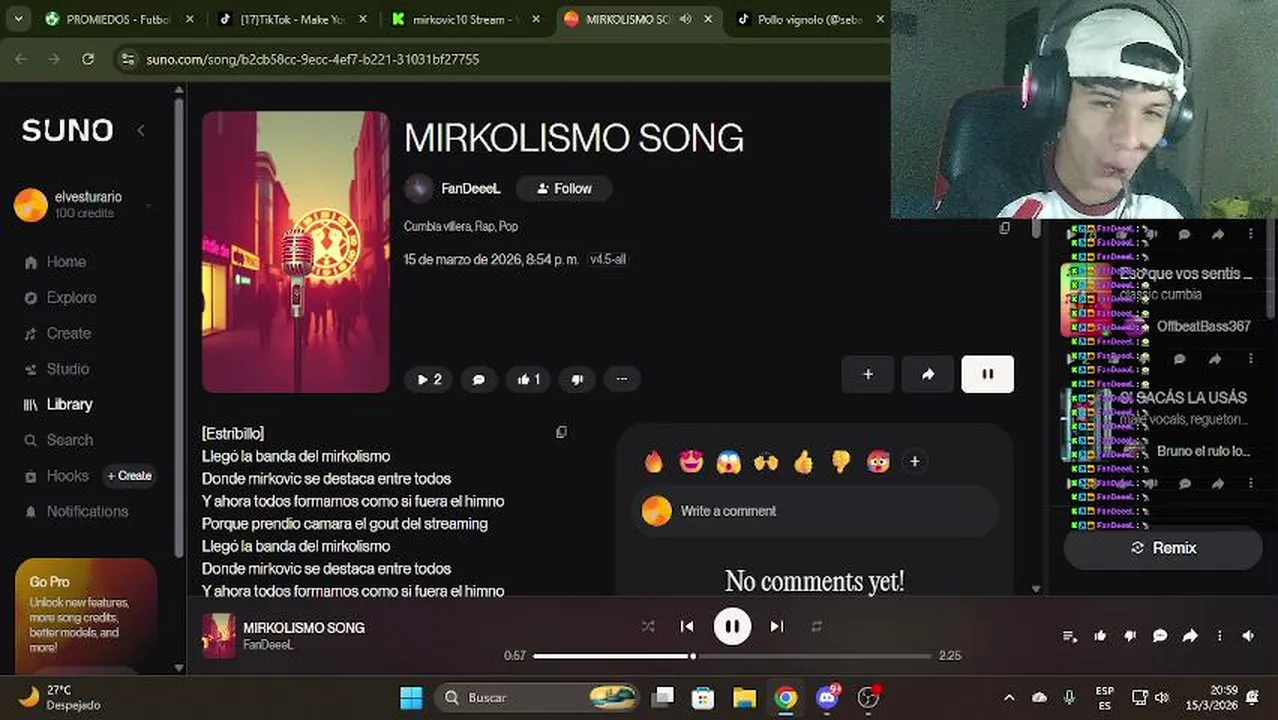Dislike the song with thumbs down

pos(577,379)
